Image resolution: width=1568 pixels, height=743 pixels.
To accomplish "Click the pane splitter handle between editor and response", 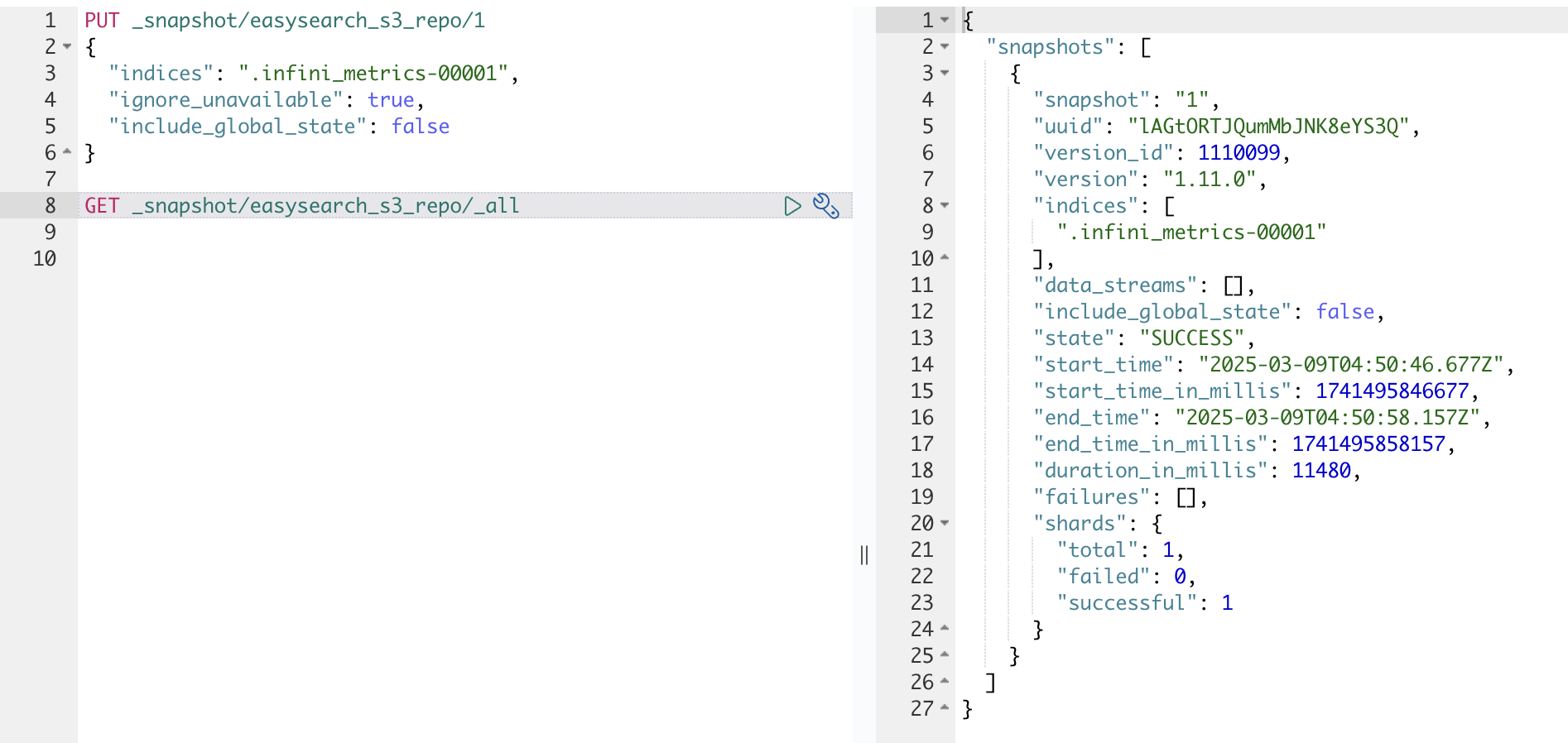I will coord(864,555).
